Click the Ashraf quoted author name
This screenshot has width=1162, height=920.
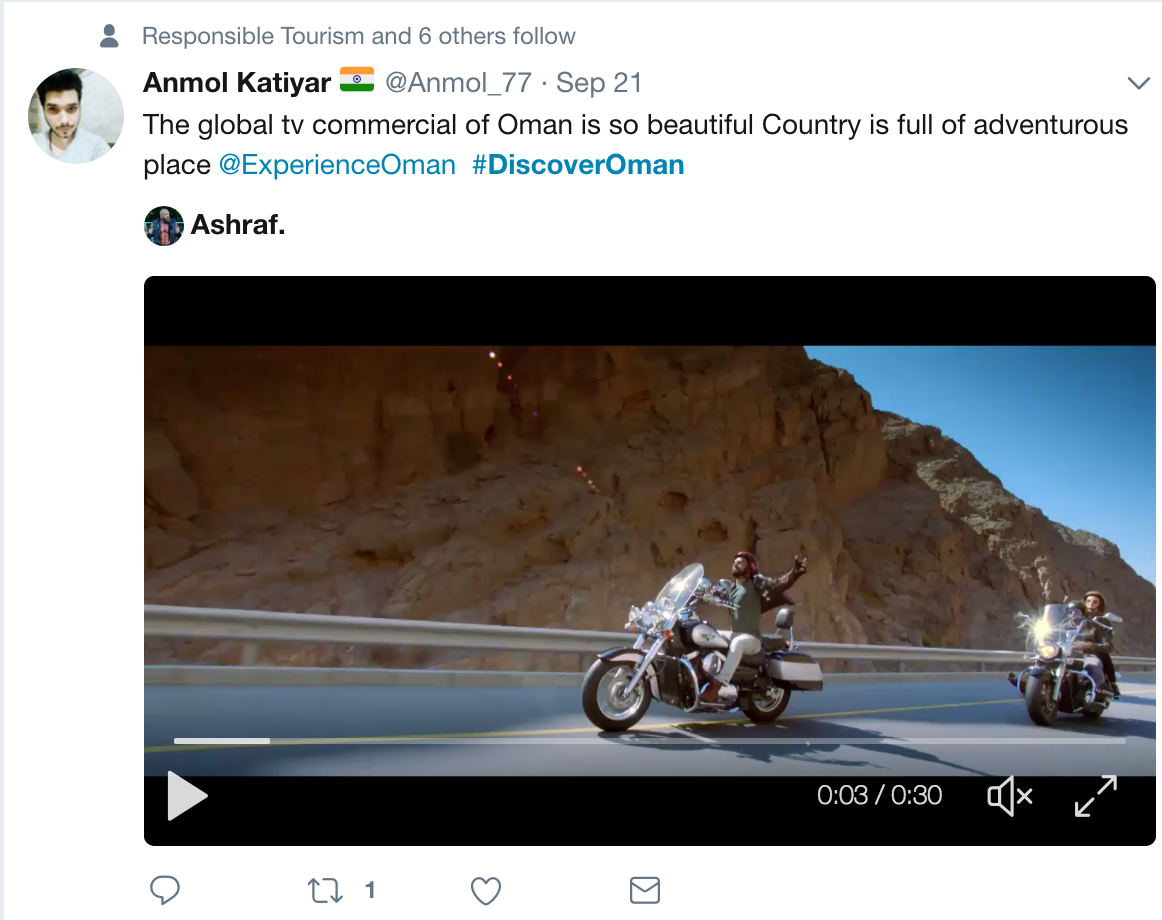tap(238, 225)
